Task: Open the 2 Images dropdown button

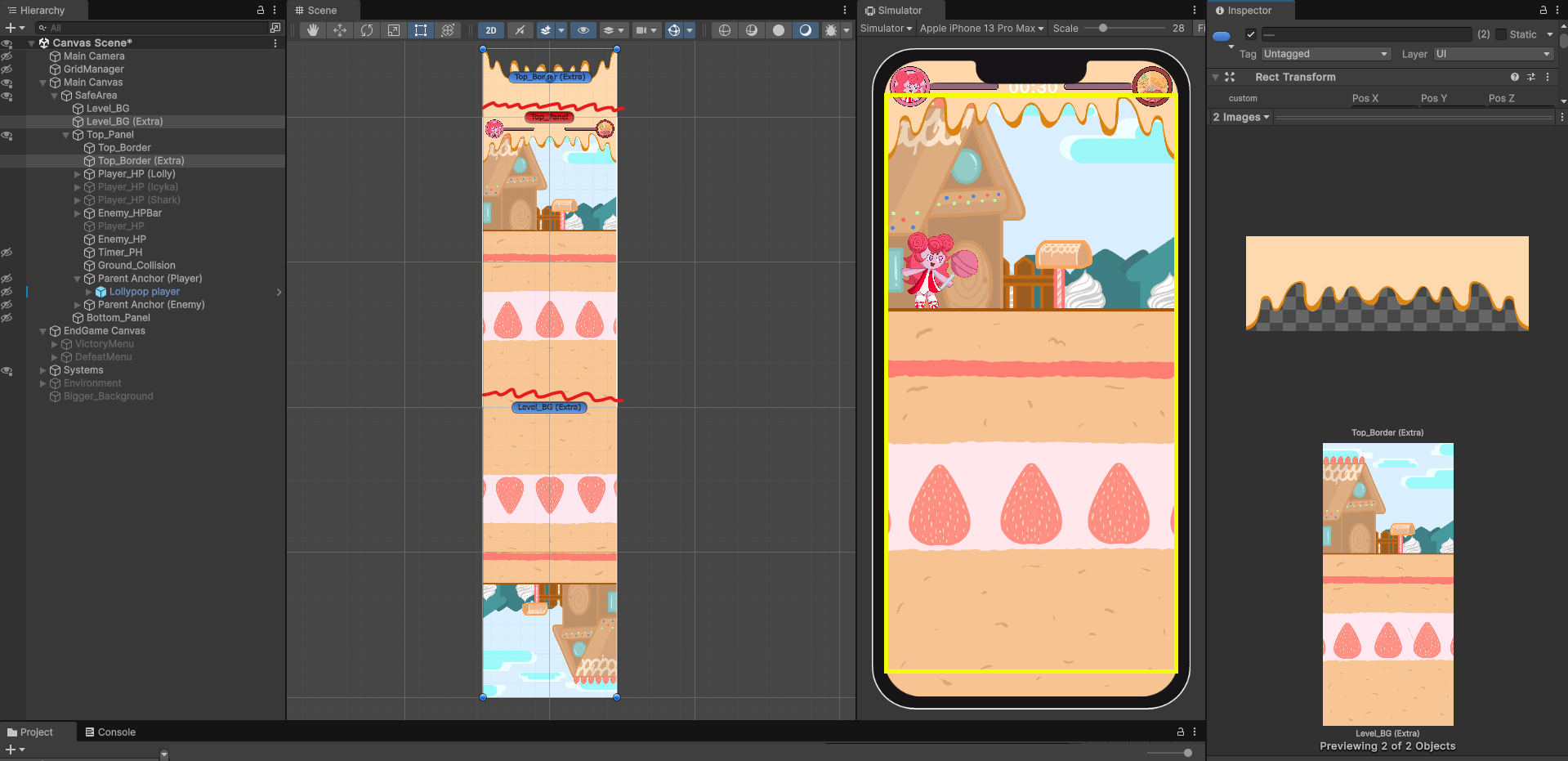Action: click(x=1241, y=118)
